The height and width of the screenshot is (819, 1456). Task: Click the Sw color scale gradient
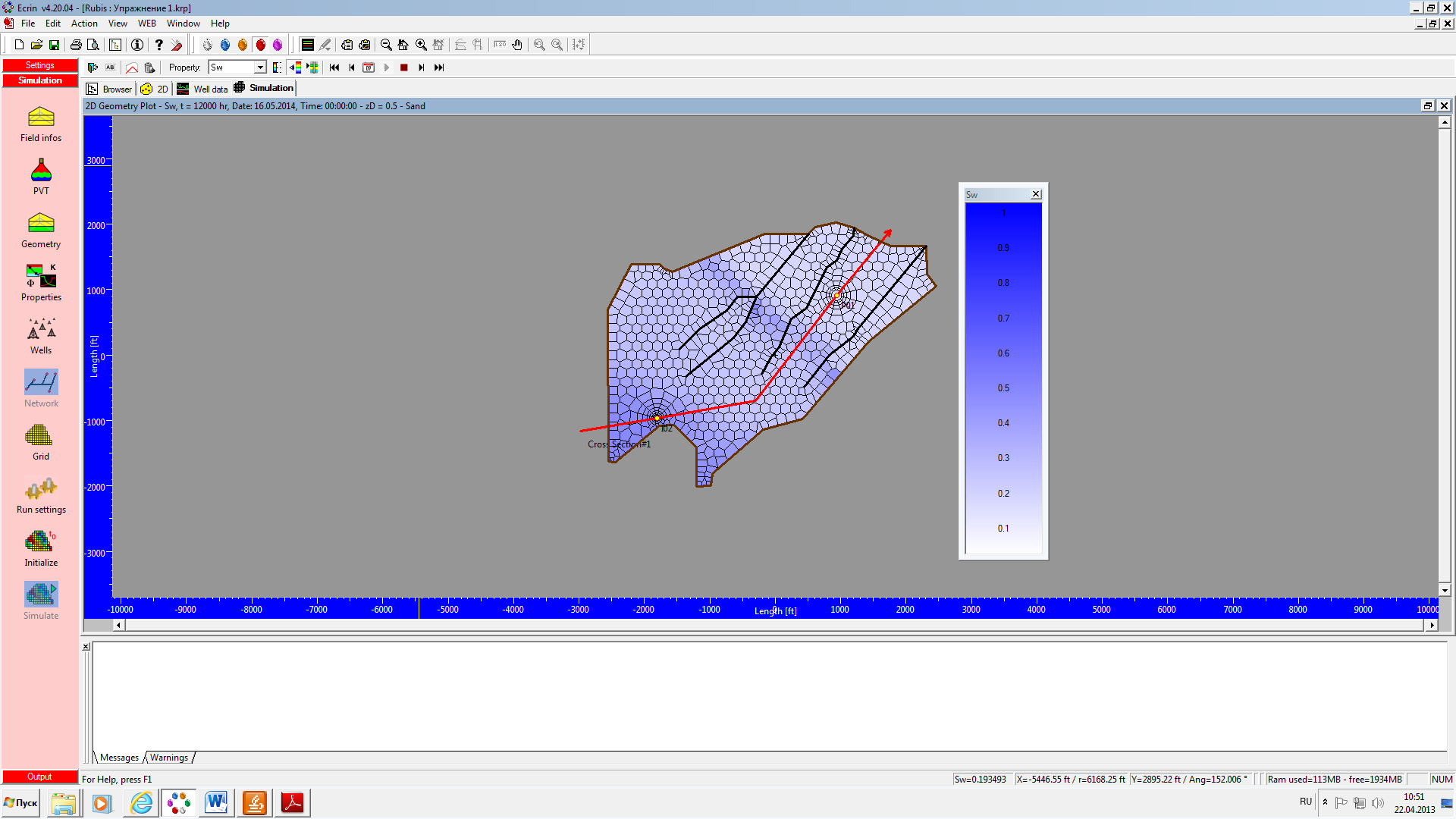pyautogui.click(x=1003, y=378)
